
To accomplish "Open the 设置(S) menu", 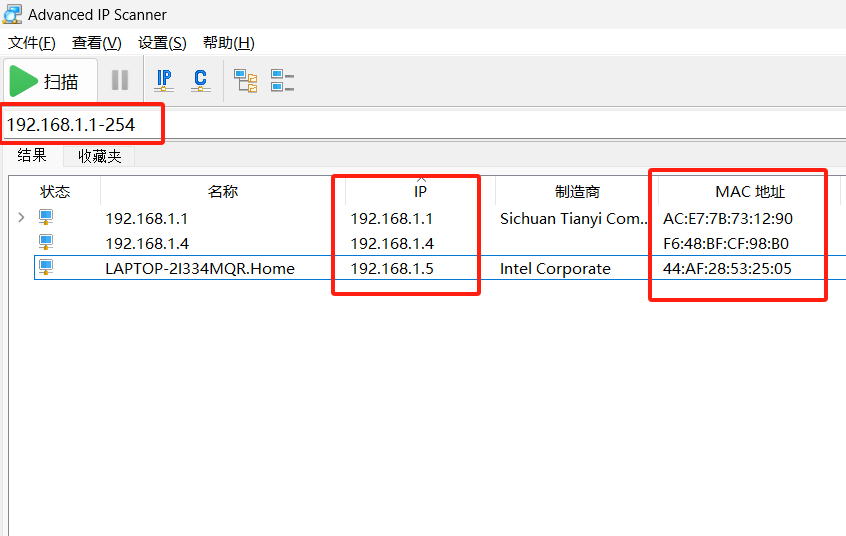I will pos(162,43).
